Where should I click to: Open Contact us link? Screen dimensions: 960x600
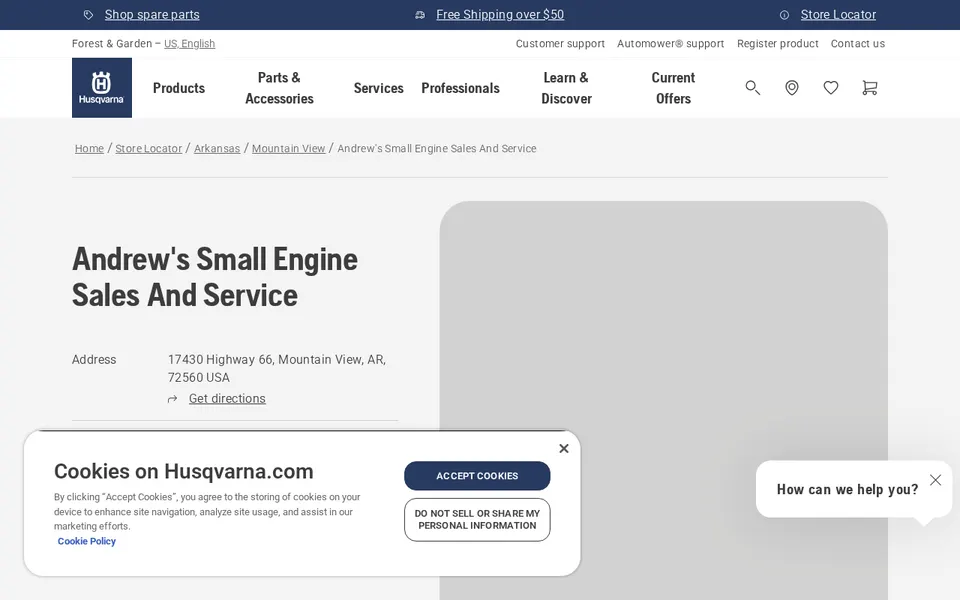click(x=858, y=43)
